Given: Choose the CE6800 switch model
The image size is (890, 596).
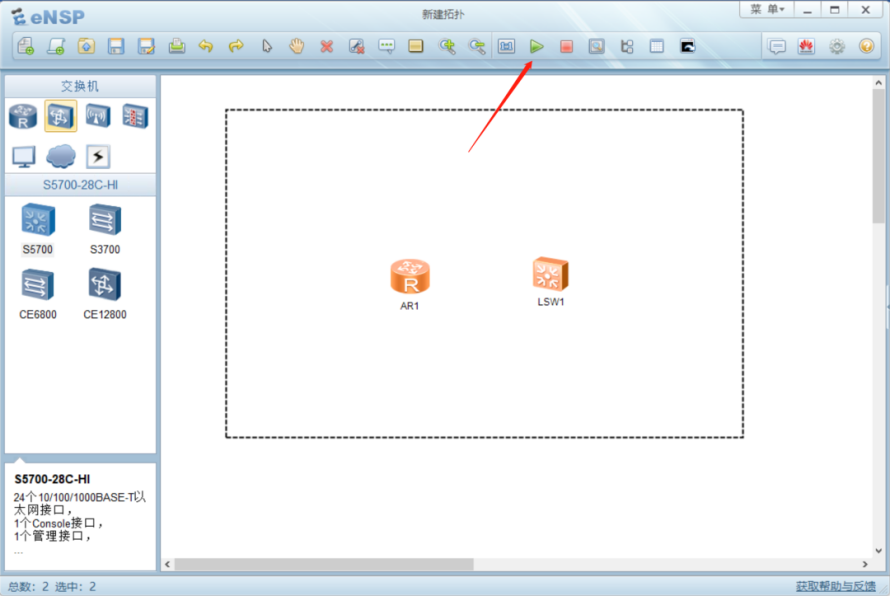Looking at the screenshot, I should pos(37,294).
